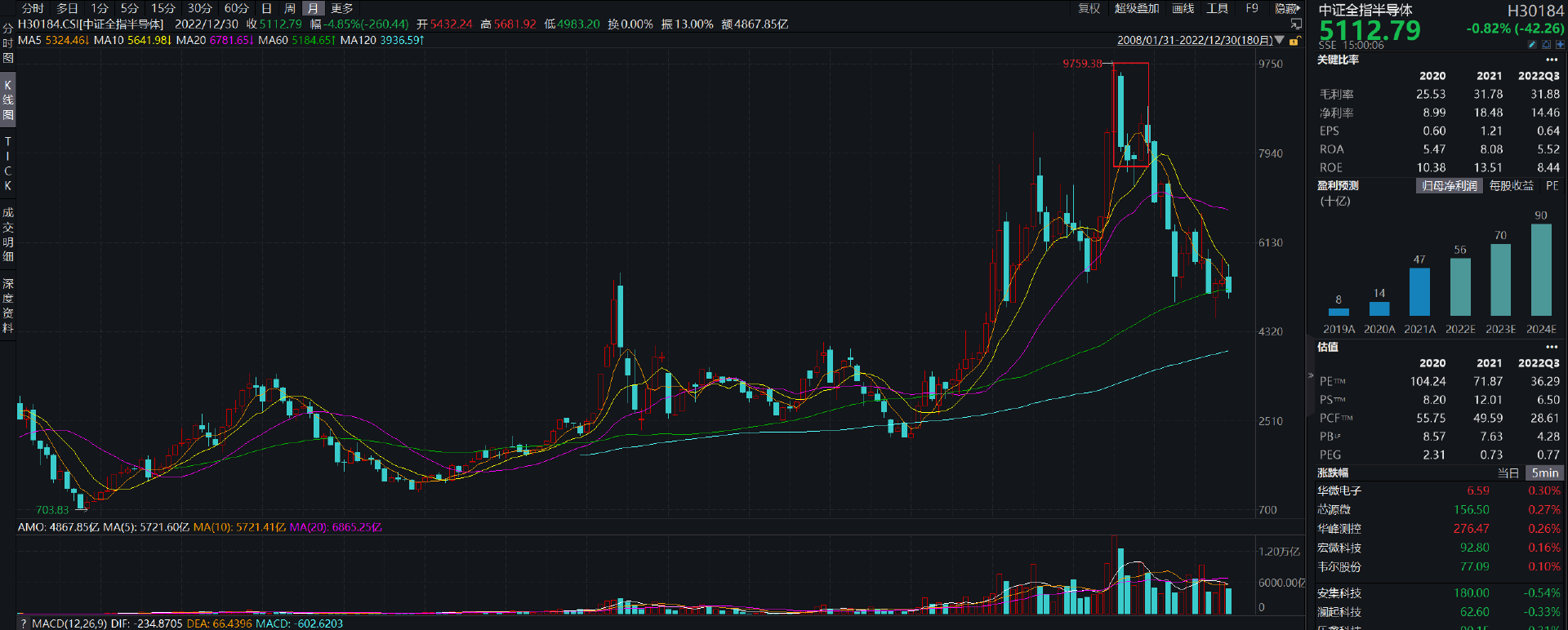Switch forecast to 每股收益
This screenshot has width=1568, height=630.
click(x=1511, y=186)
